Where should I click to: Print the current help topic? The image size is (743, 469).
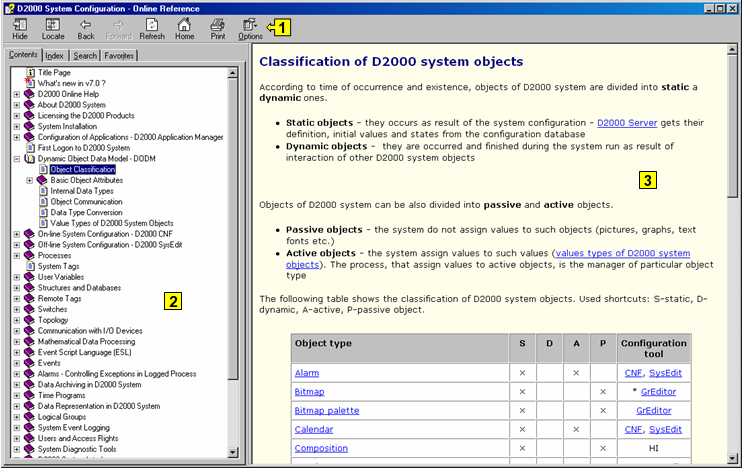(x=217, y=28)
